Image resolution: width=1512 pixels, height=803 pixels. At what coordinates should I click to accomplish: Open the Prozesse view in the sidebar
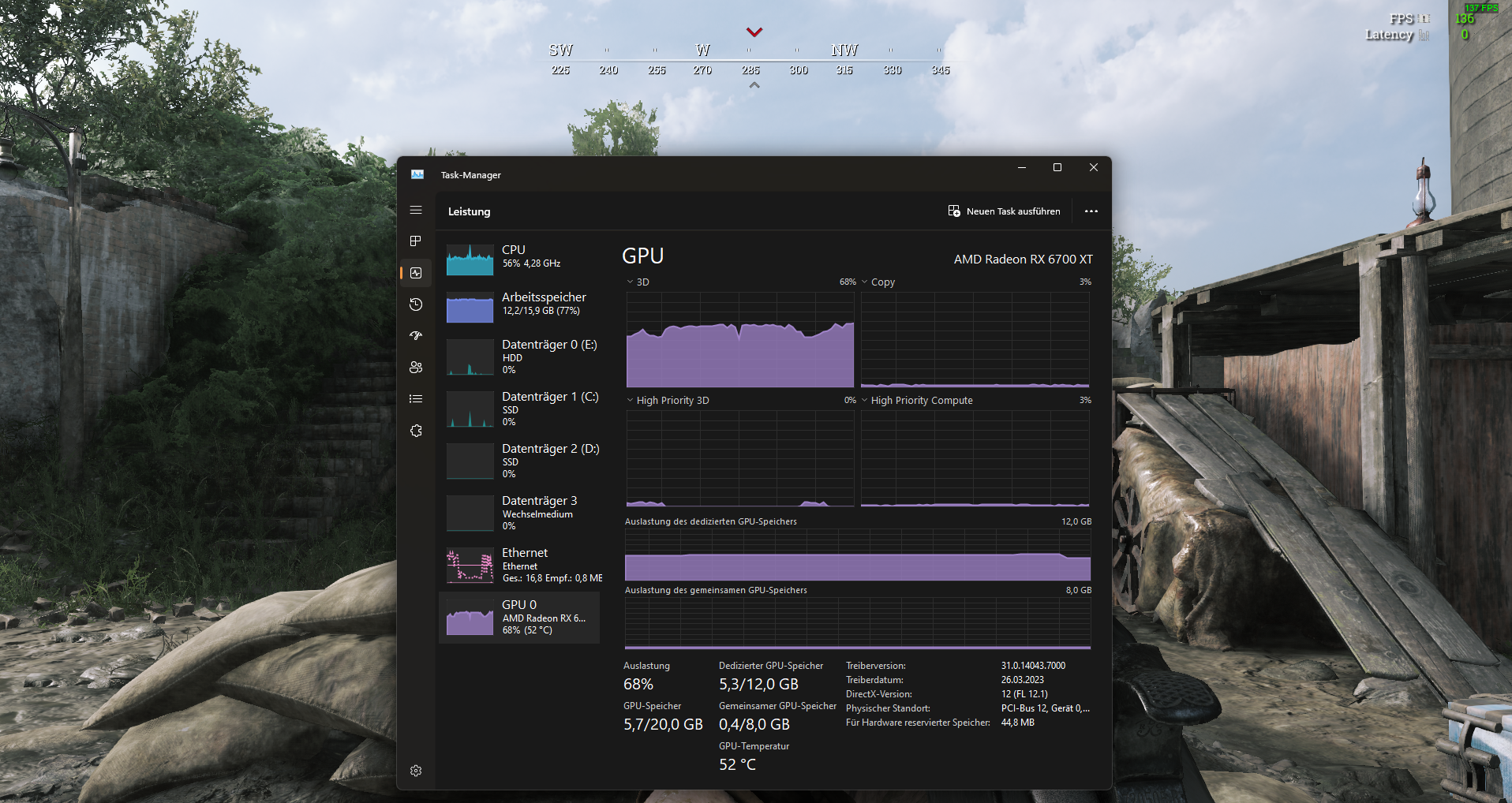tap(416, 241)
